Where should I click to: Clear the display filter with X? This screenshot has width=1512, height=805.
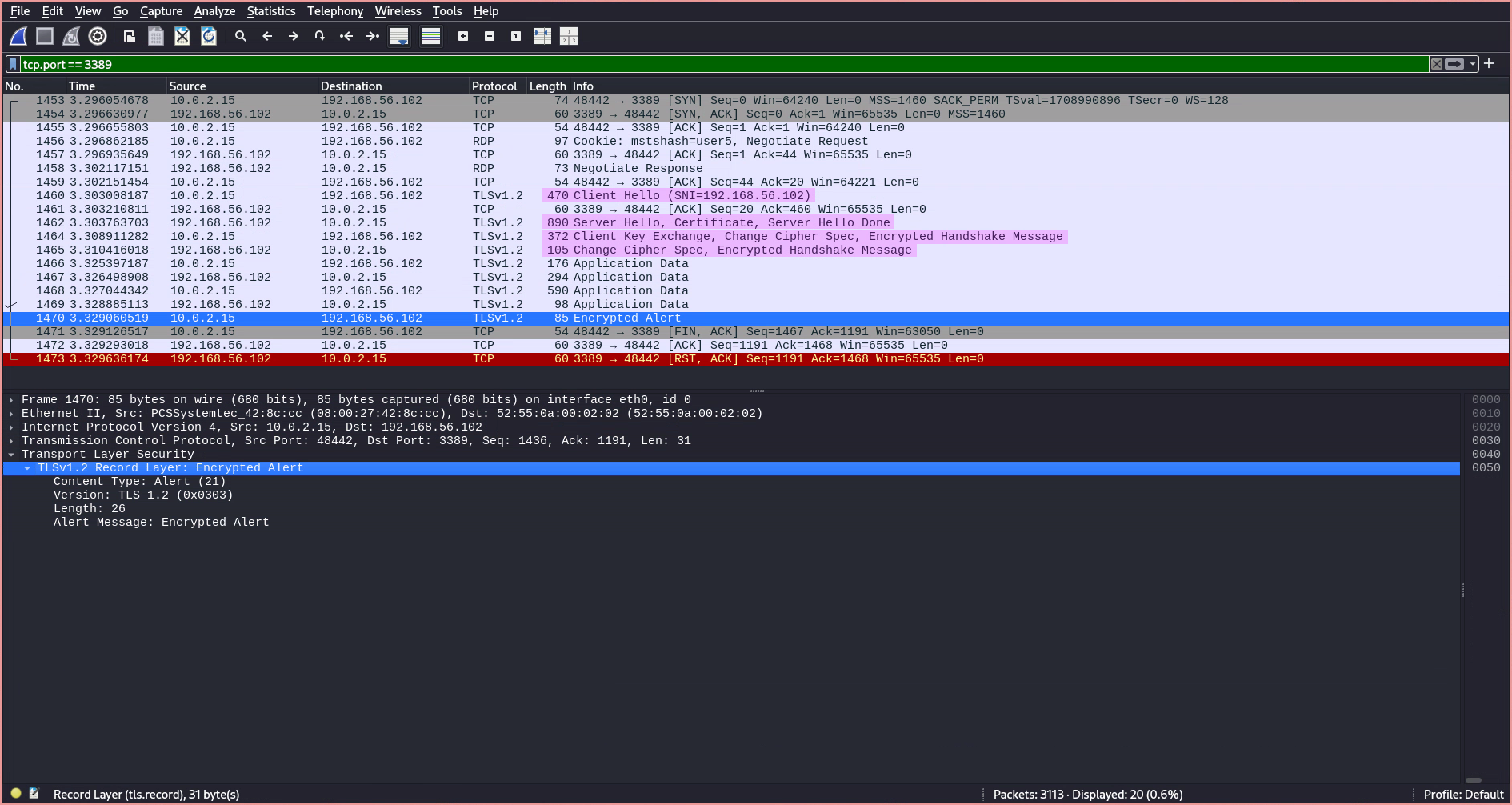pyautogui.click(x=1437, y=64)
